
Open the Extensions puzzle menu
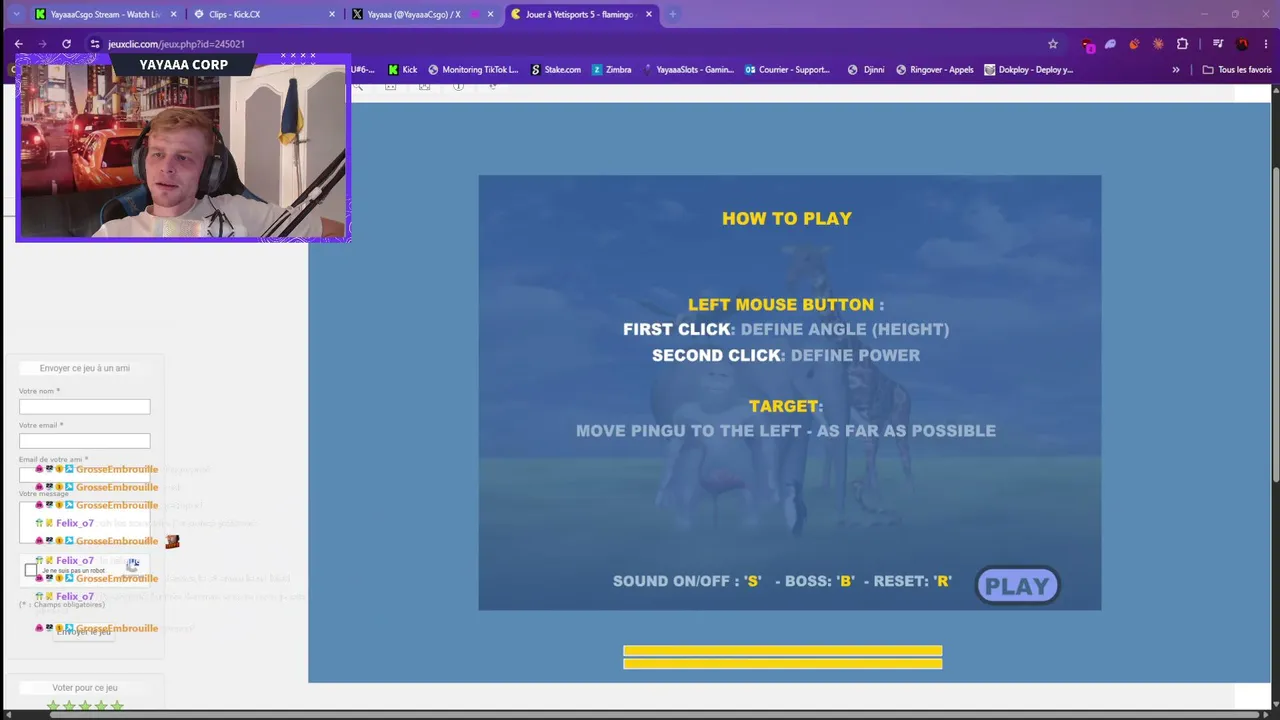(x=1182, y=44)
